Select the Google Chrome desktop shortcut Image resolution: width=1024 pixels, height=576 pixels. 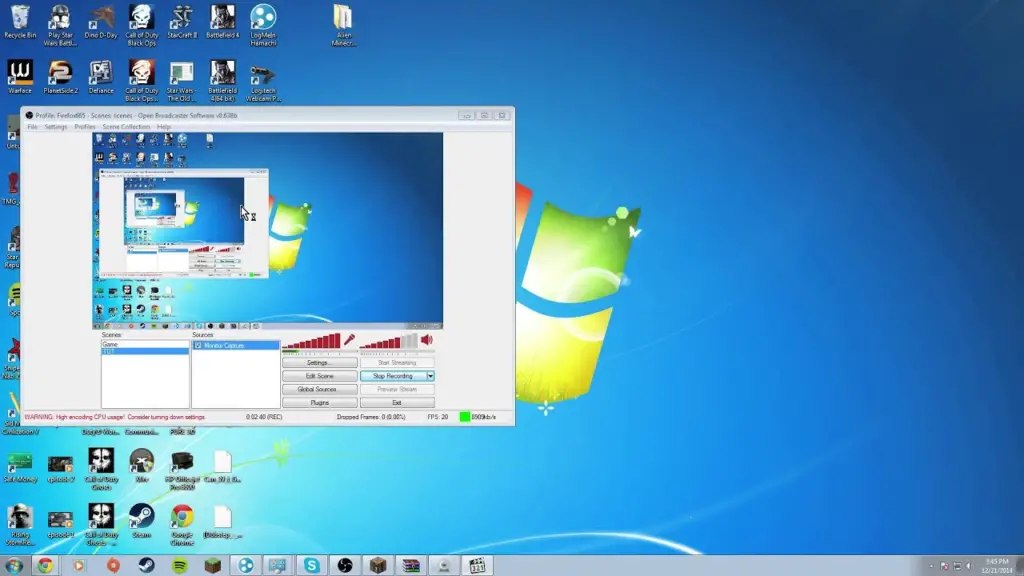coord(182,525)
